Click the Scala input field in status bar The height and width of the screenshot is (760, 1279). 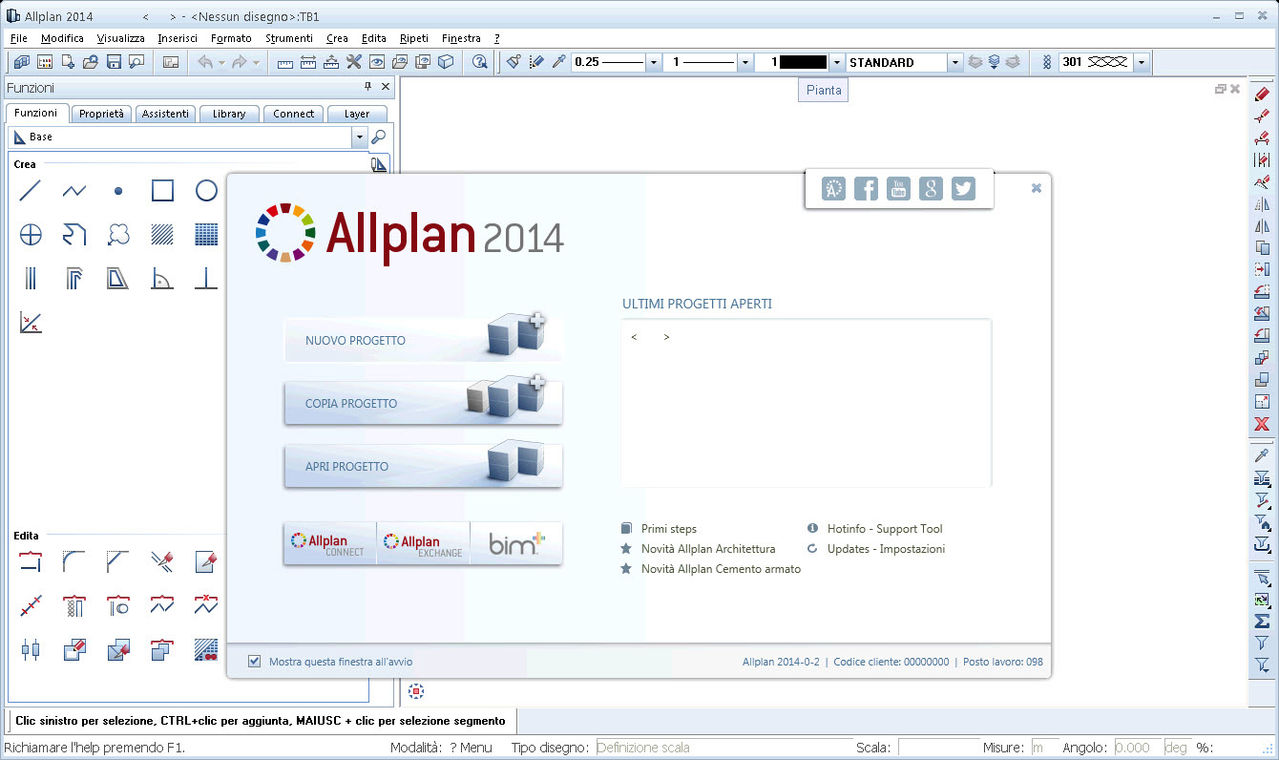[938, 748]
